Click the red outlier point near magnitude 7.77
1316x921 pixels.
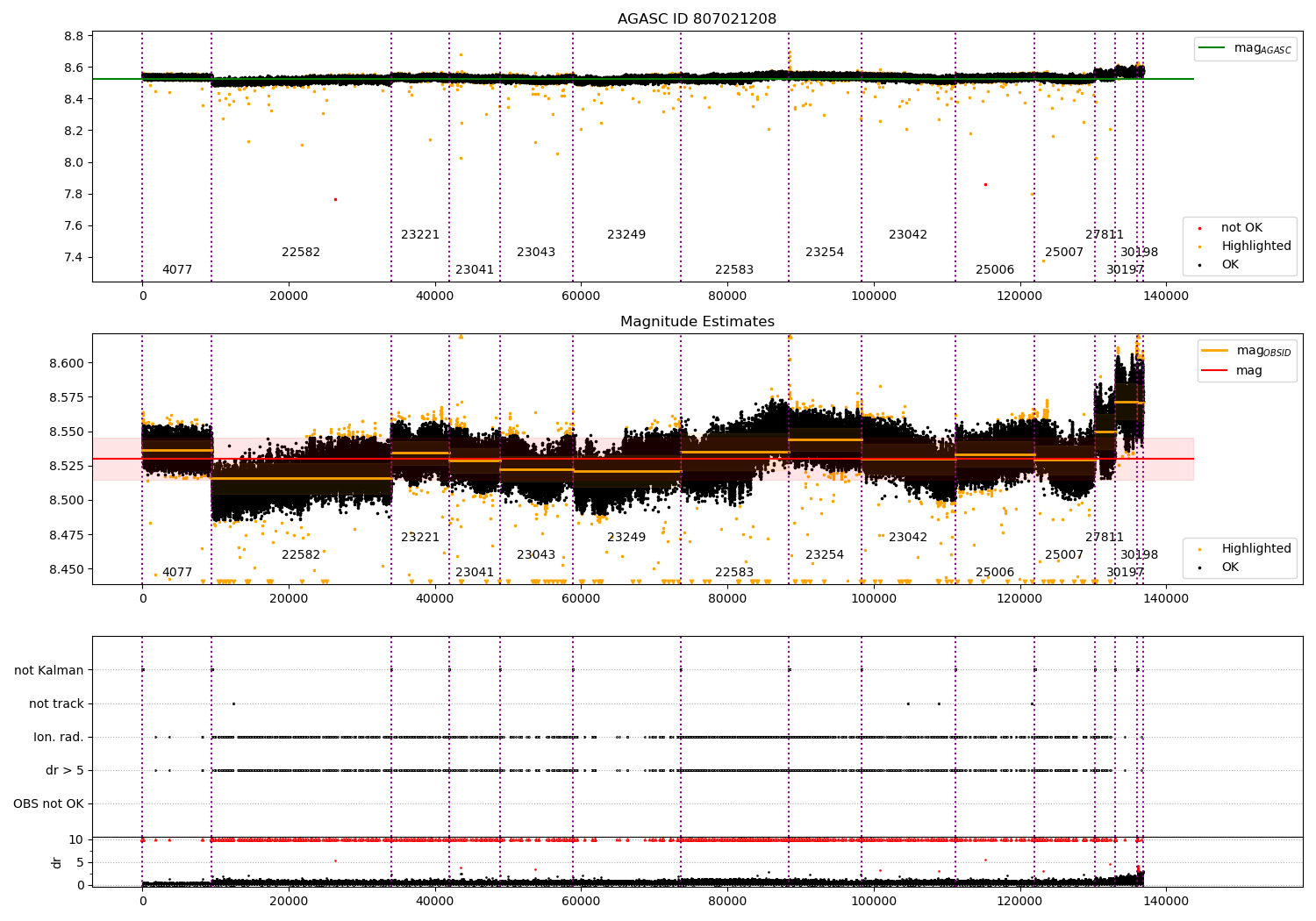tap(335, 199)
